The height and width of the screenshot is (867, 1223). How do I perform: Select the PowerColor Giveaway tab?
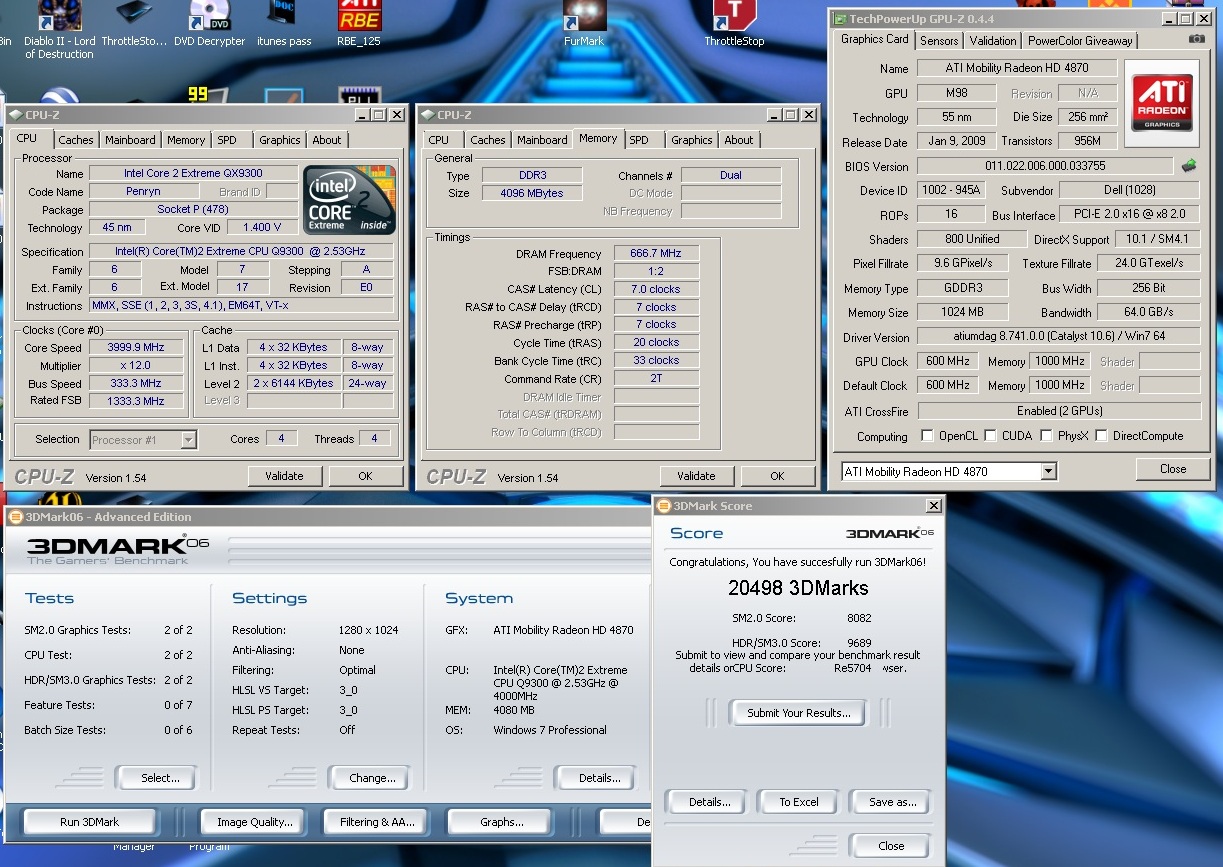[x=1080, y=41]
